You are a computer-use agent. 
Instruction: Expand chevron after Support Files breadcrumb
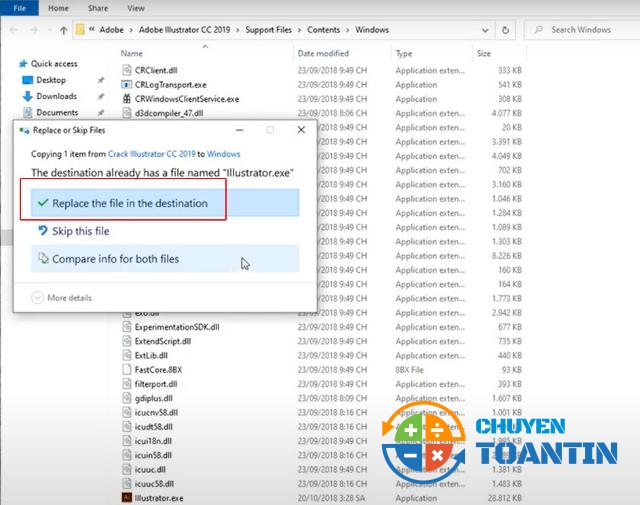coord(300,30)
